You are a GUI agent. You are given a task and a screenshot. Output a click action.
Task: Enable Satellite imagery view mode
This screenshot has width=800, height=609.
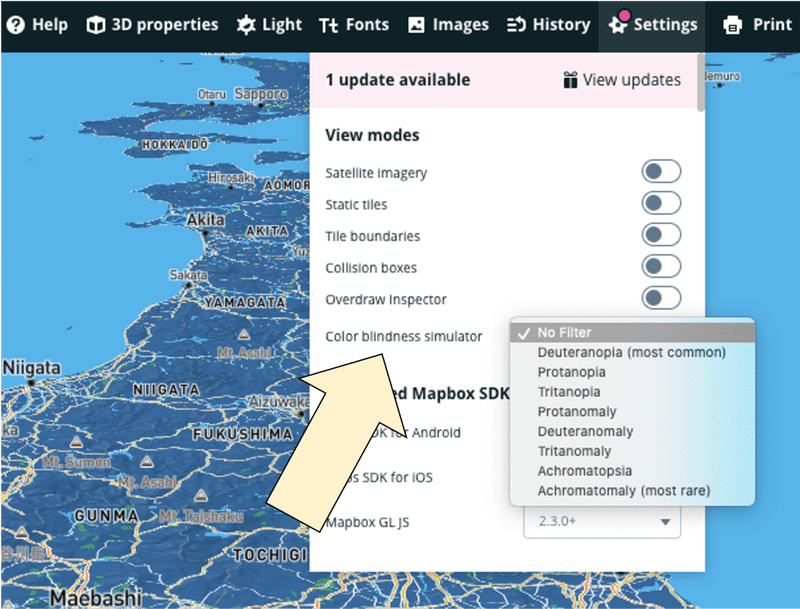point(661,171)
